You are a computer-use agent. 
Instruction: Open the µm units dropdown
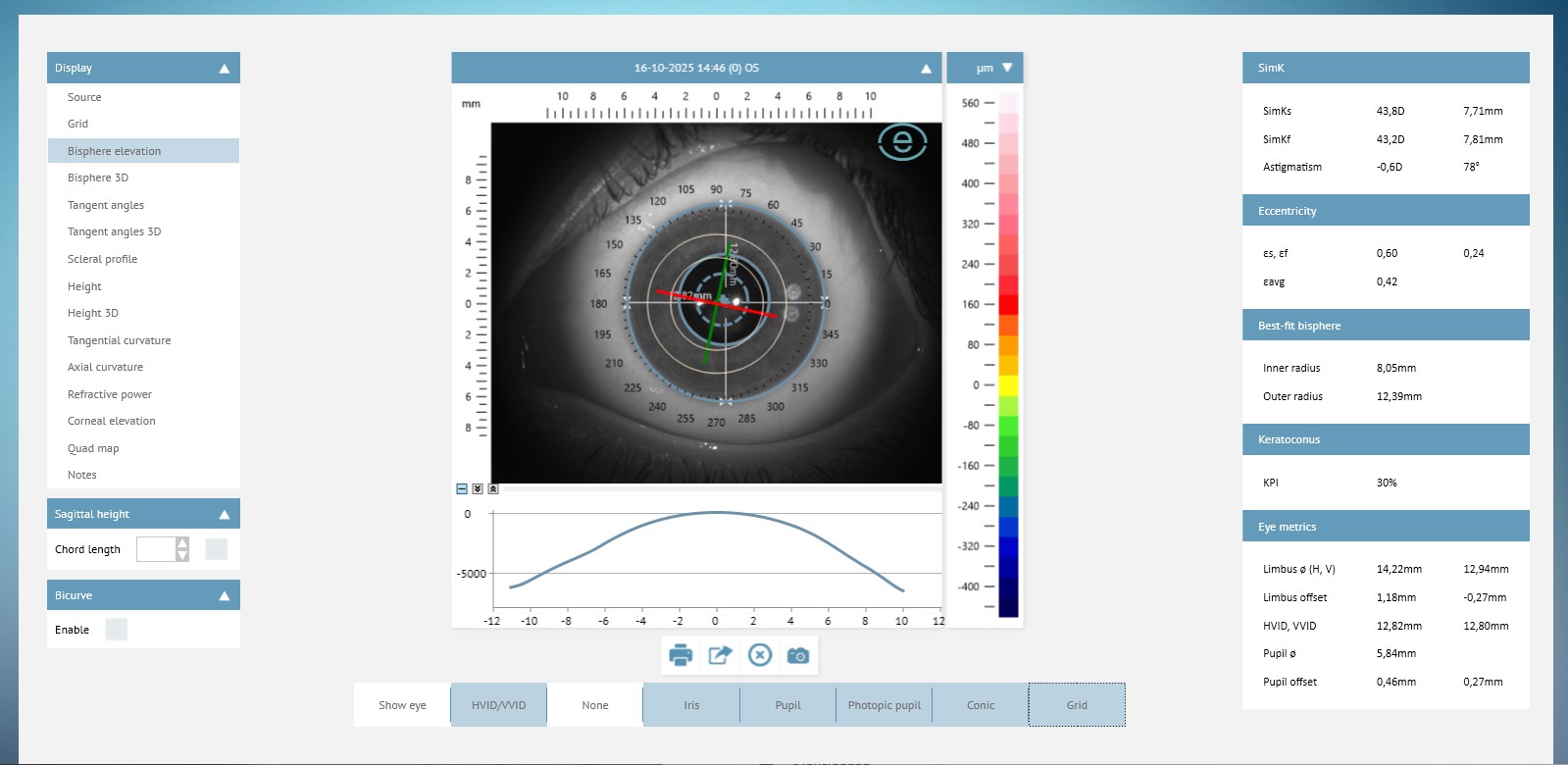(1006, 68)
